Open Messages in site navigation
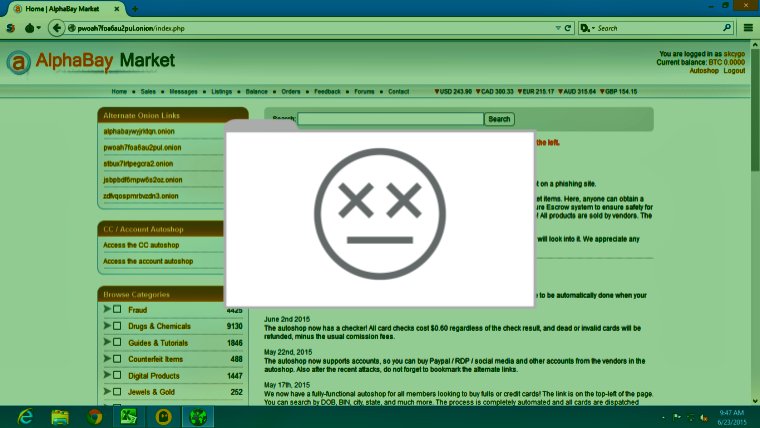Image resolution: width=760 pixels, height=428 pixels. 183,91
